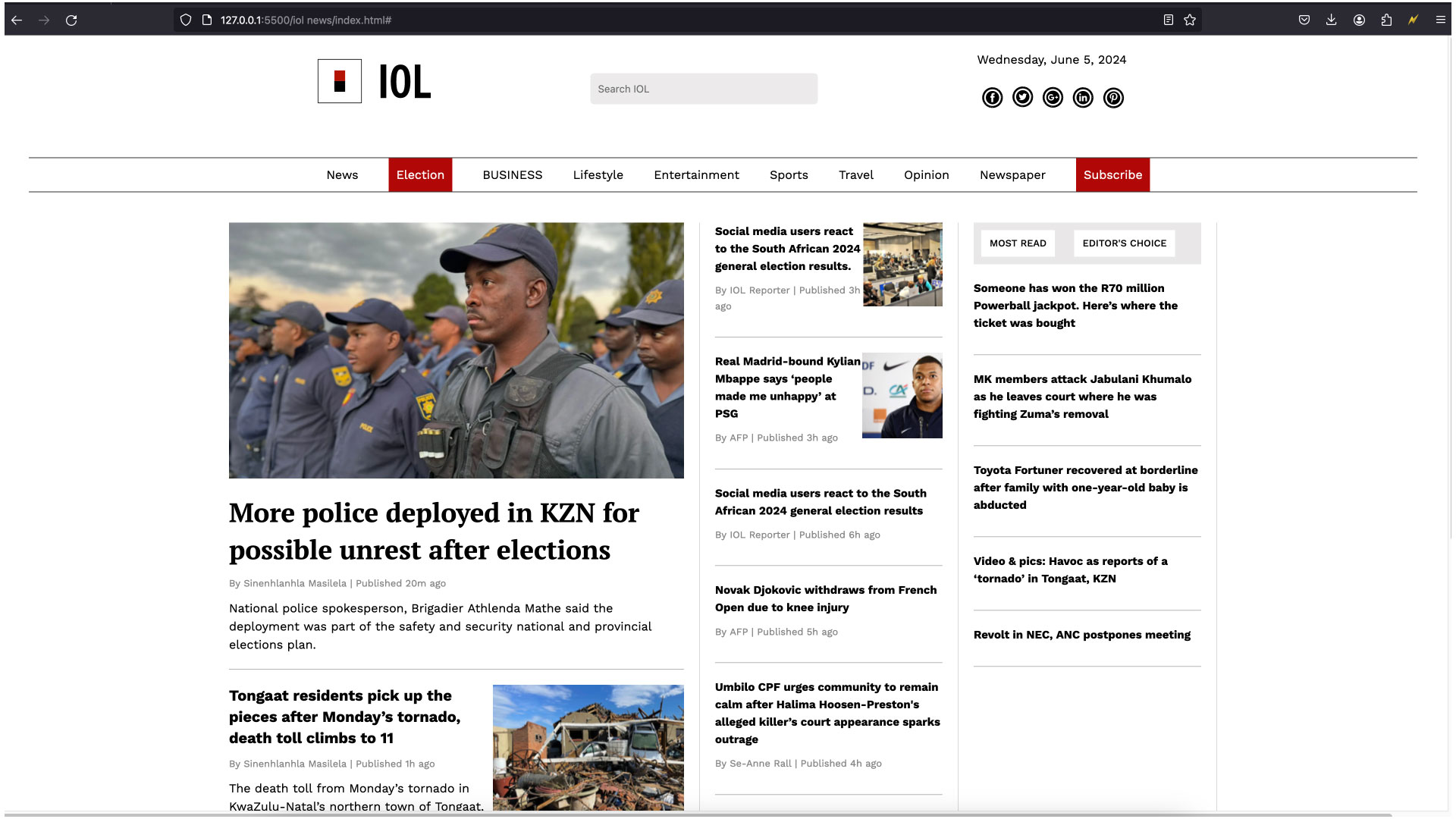Open browser downloads icon
The height and width of the screenshot is (819, 1456).
[1331, 20]
